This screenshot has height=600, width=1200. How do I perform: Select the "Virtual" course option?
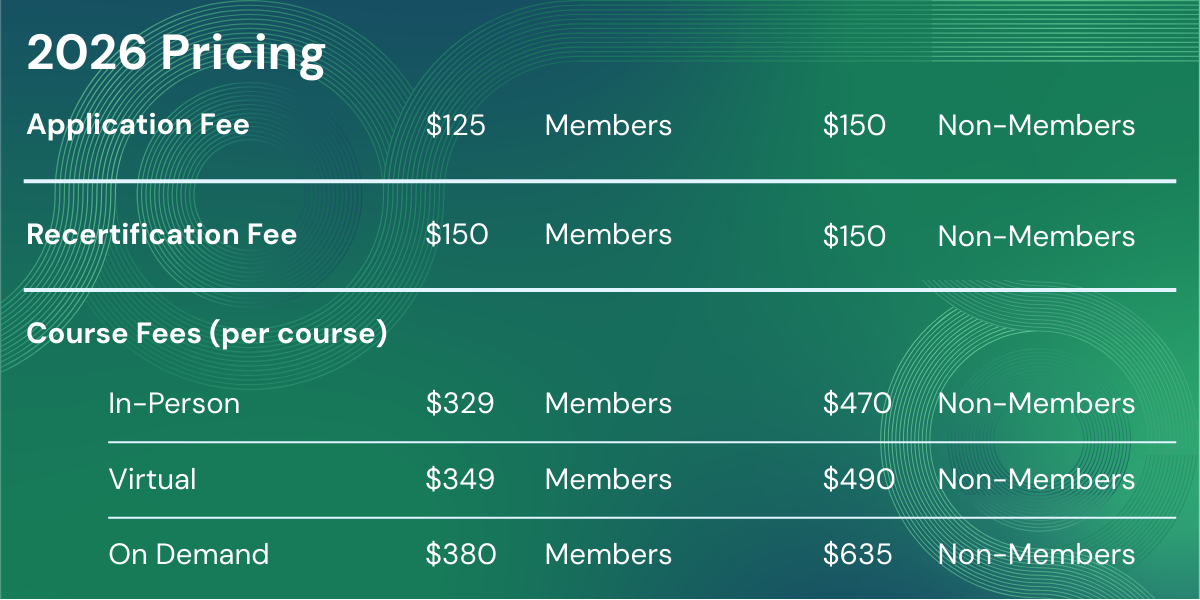(152, 479)
